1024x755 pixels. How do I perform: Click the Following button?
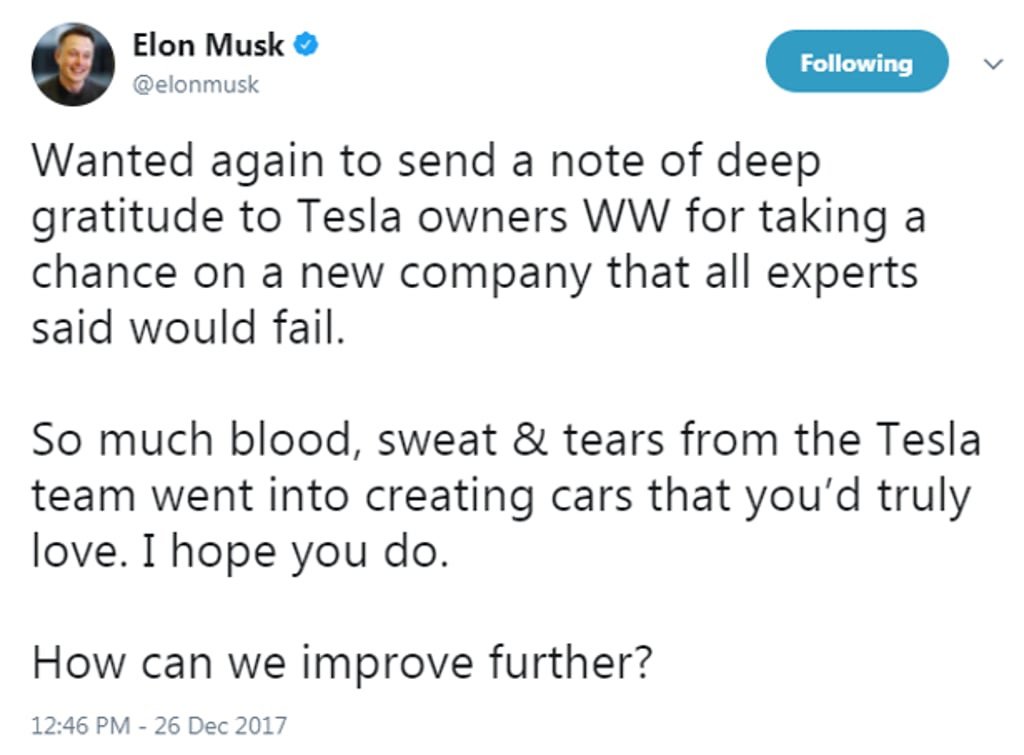[856, 62]
